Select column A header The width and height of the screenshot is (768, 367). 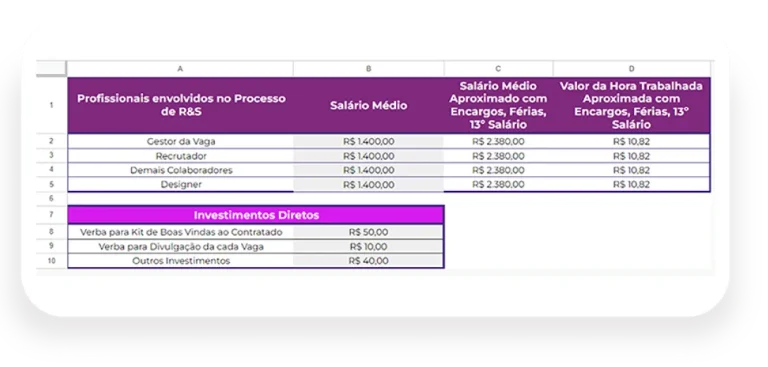click(x=180, y=69)
